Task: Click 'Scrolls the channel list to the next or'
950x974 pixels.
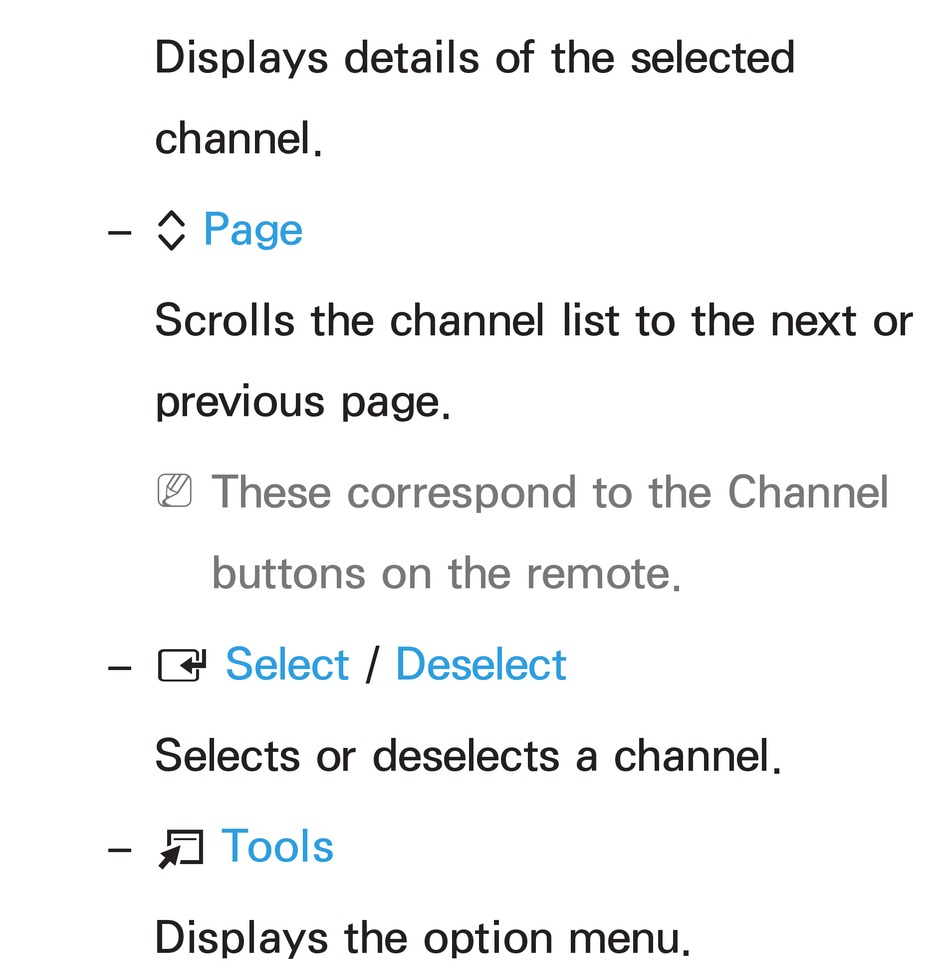Action: 534,321
